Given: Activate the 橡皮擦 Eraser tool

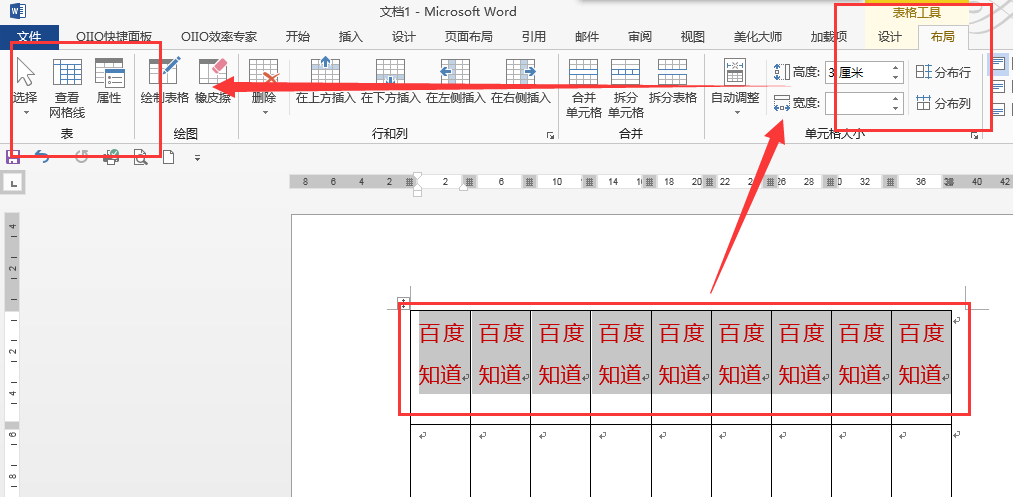Looking at the screenshot, I should 213,81.
